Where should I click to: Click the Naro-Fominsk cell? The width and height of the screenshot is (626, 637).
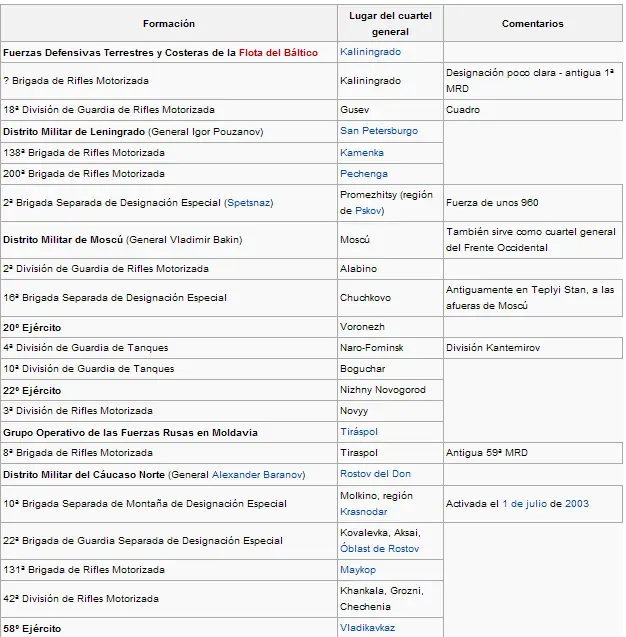(x=390, y=348)
